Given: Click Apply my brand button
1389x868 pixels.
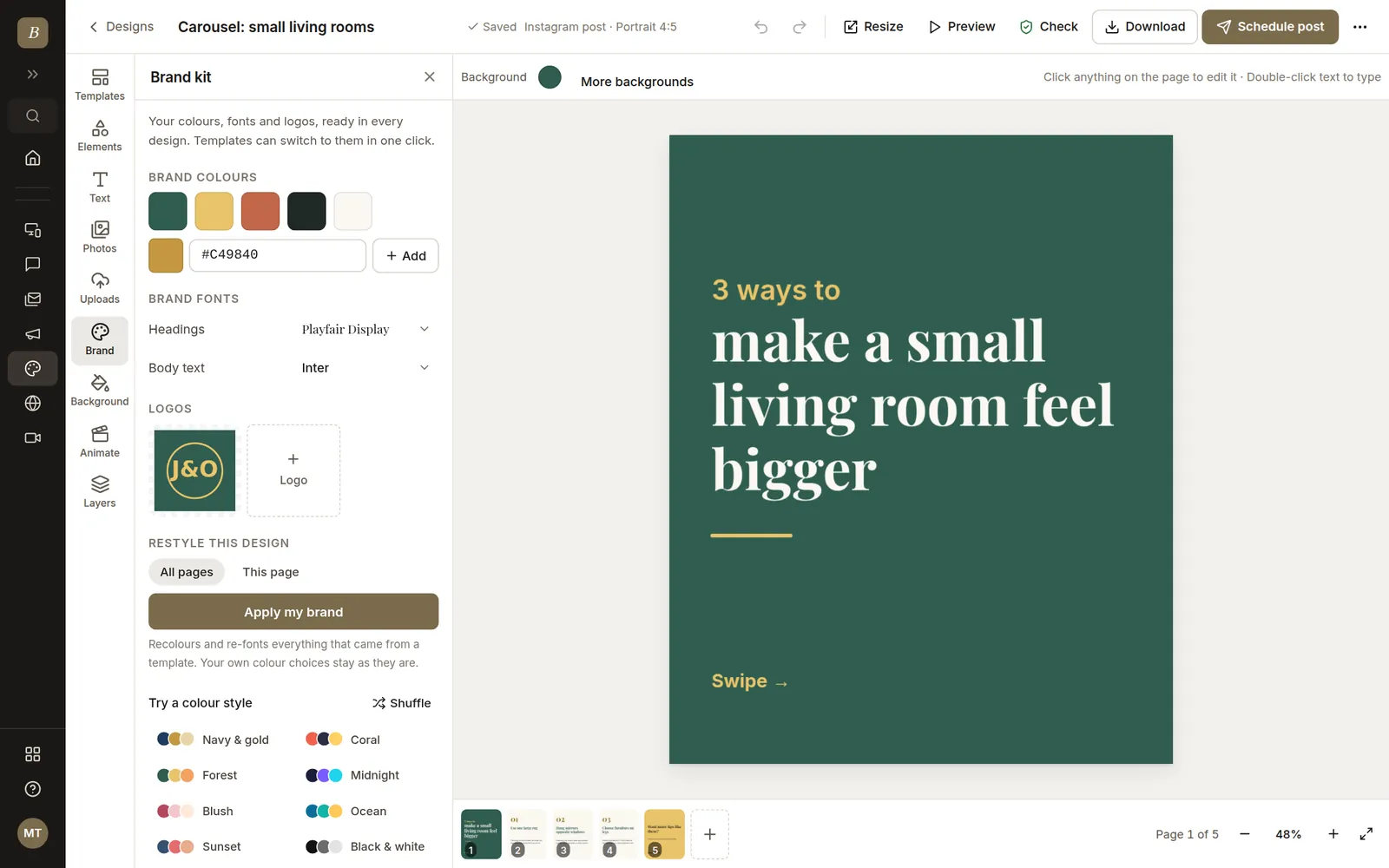Looking at the screenshot, I should pos(293,612).
